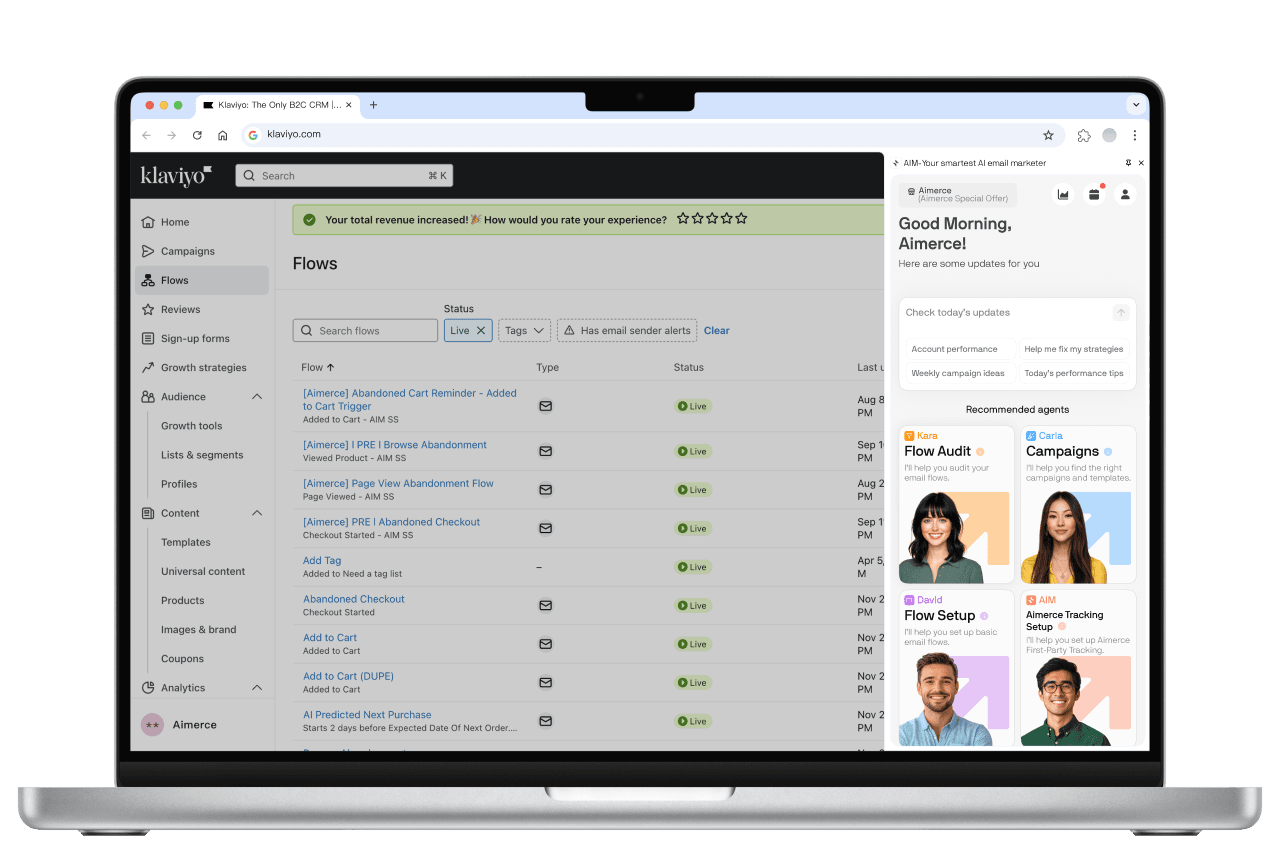Click email icon in AI Predicted Next Purchase row
Viewport: 1280px width, 844px height.
[x=546, y=721]
